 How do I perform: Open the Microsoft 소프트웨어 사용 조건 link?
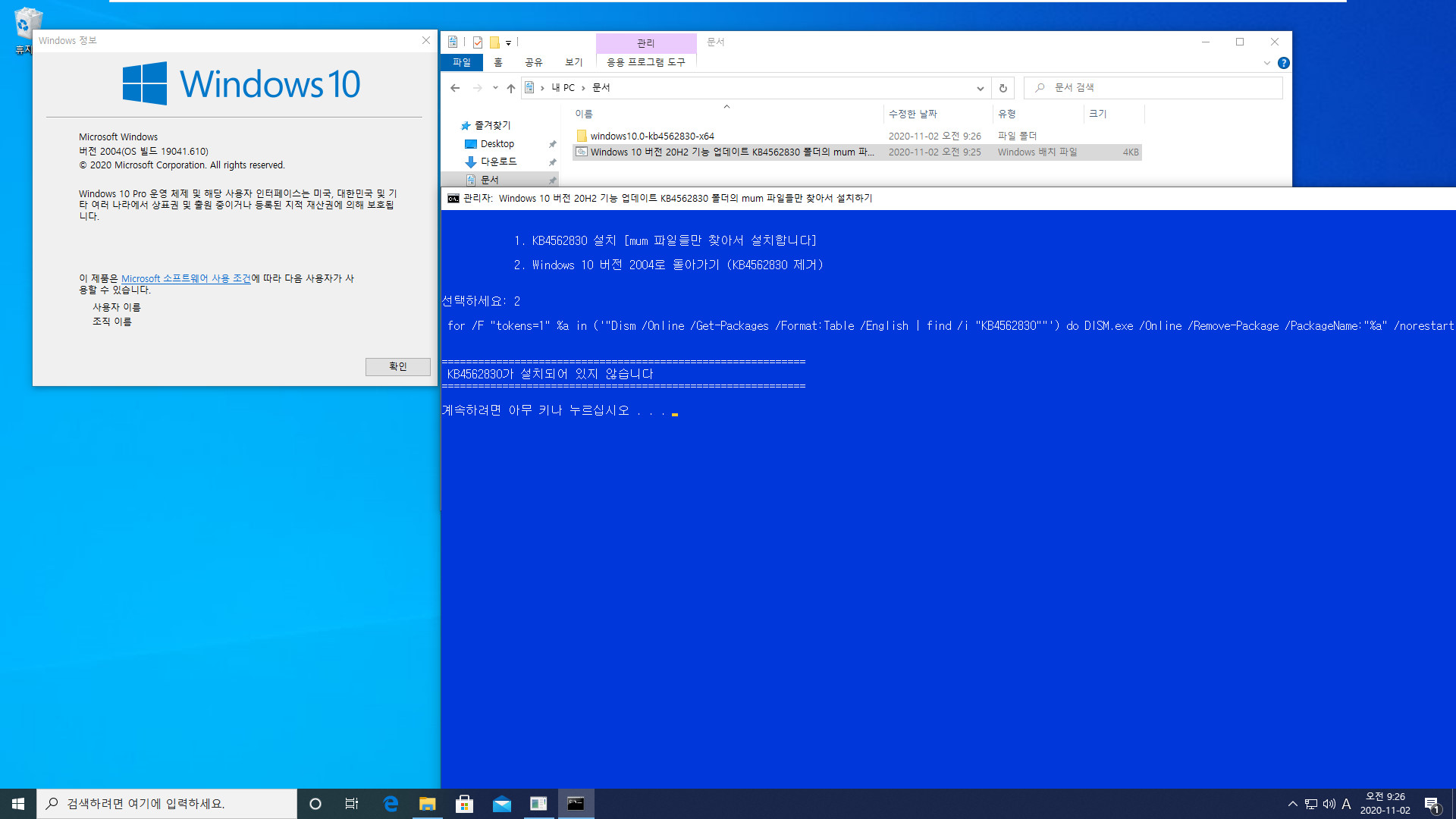[x=186, y=279]
